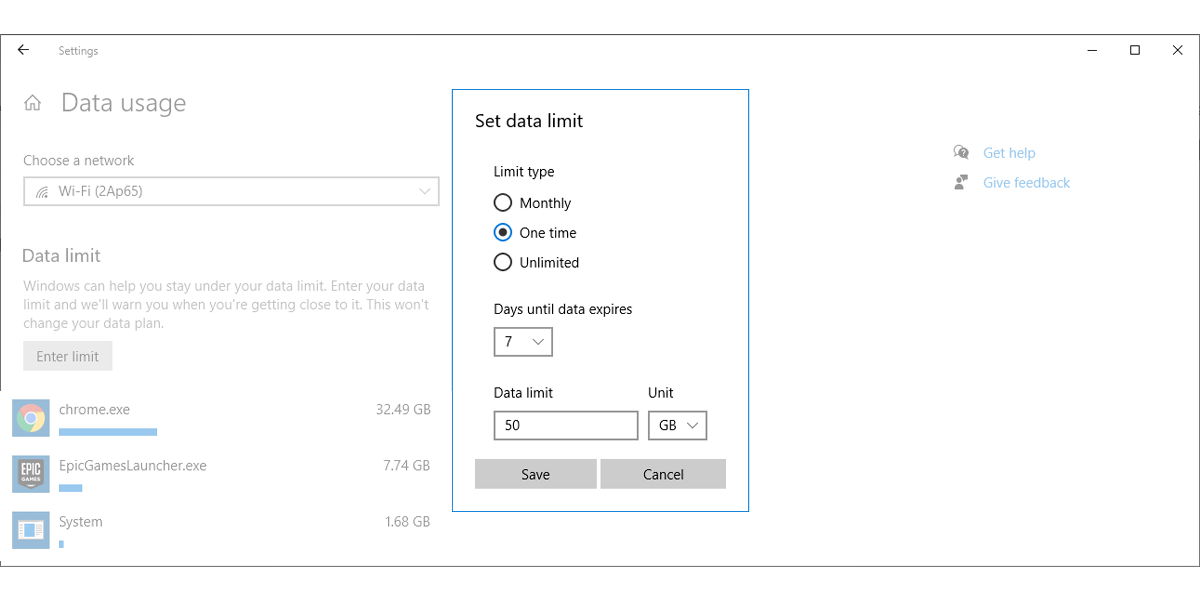Click the Give feedback person icon
This screenshot has width=1200, height=600.
pos(959,182)
